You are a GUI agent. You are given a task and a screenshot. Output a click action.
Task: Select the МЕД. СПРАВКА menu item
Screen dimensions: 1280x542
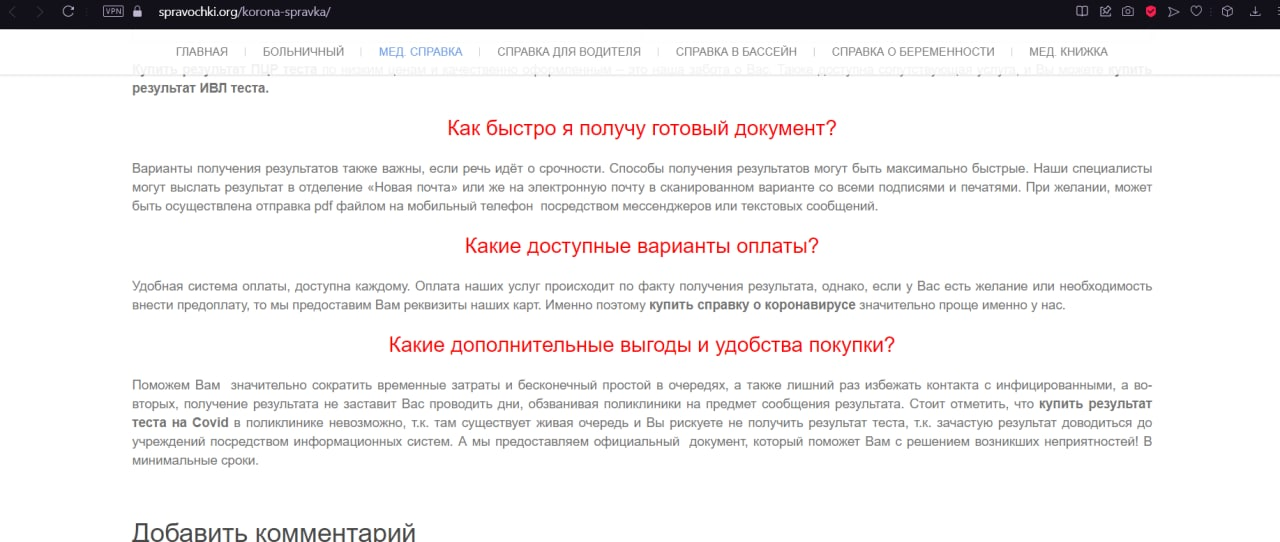point(420,52)
